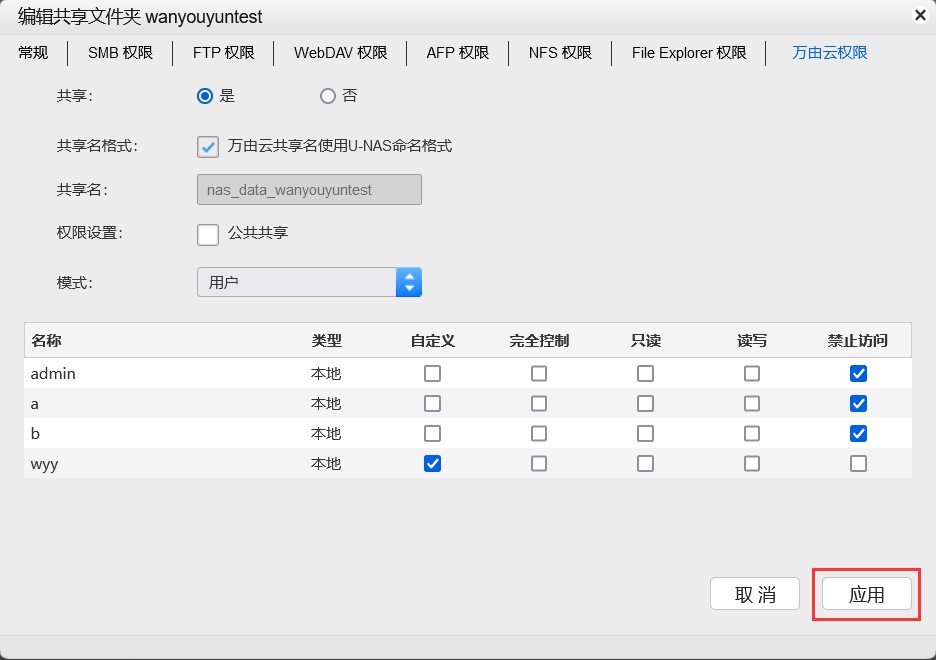936x660 pixels.
Task: Grant 完全控制 to user admin
Action: (x=538, y=373)
